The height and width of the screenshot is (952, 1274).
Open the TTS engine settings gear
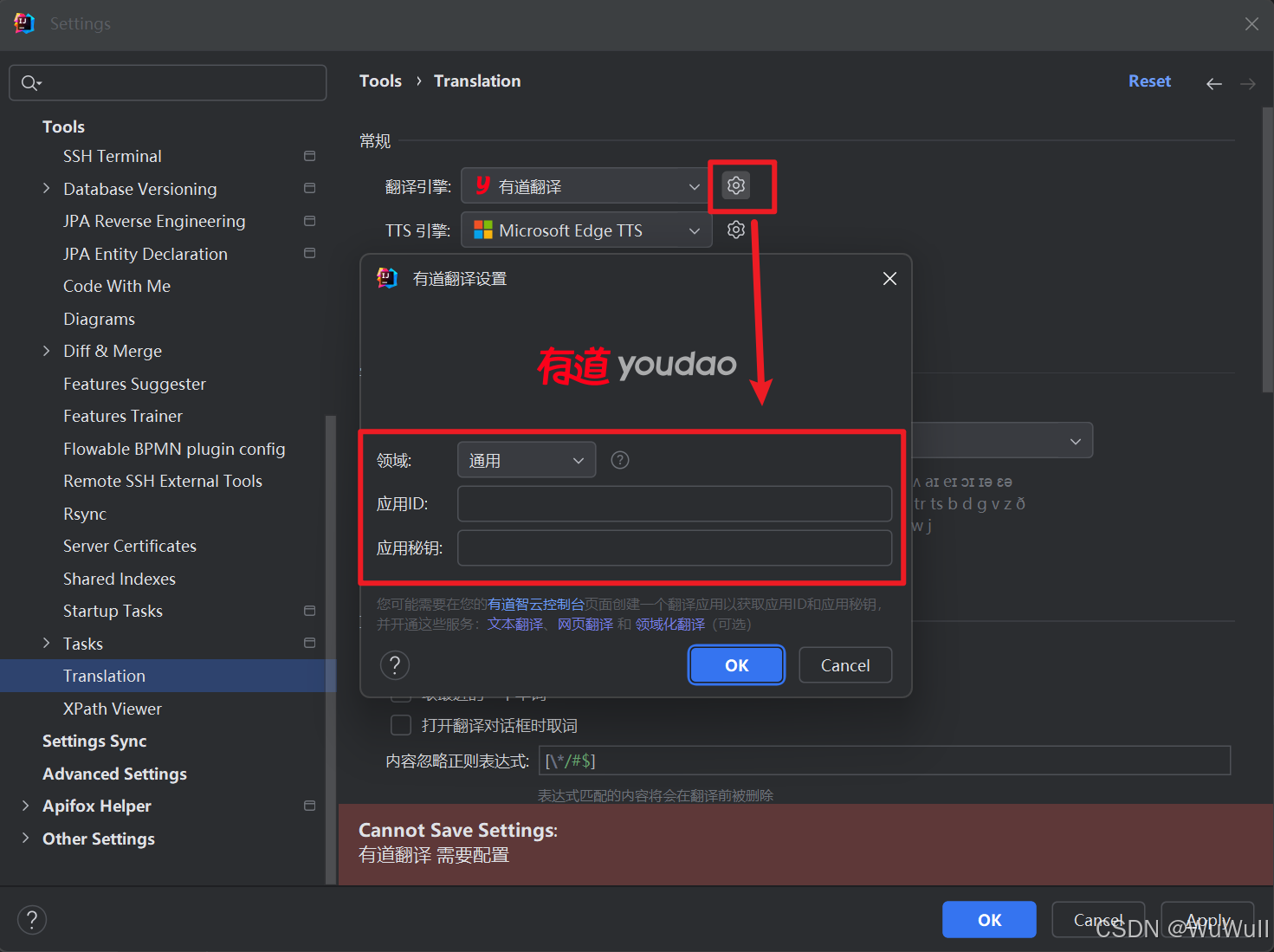pyautogui.click(x=736, y=230)
